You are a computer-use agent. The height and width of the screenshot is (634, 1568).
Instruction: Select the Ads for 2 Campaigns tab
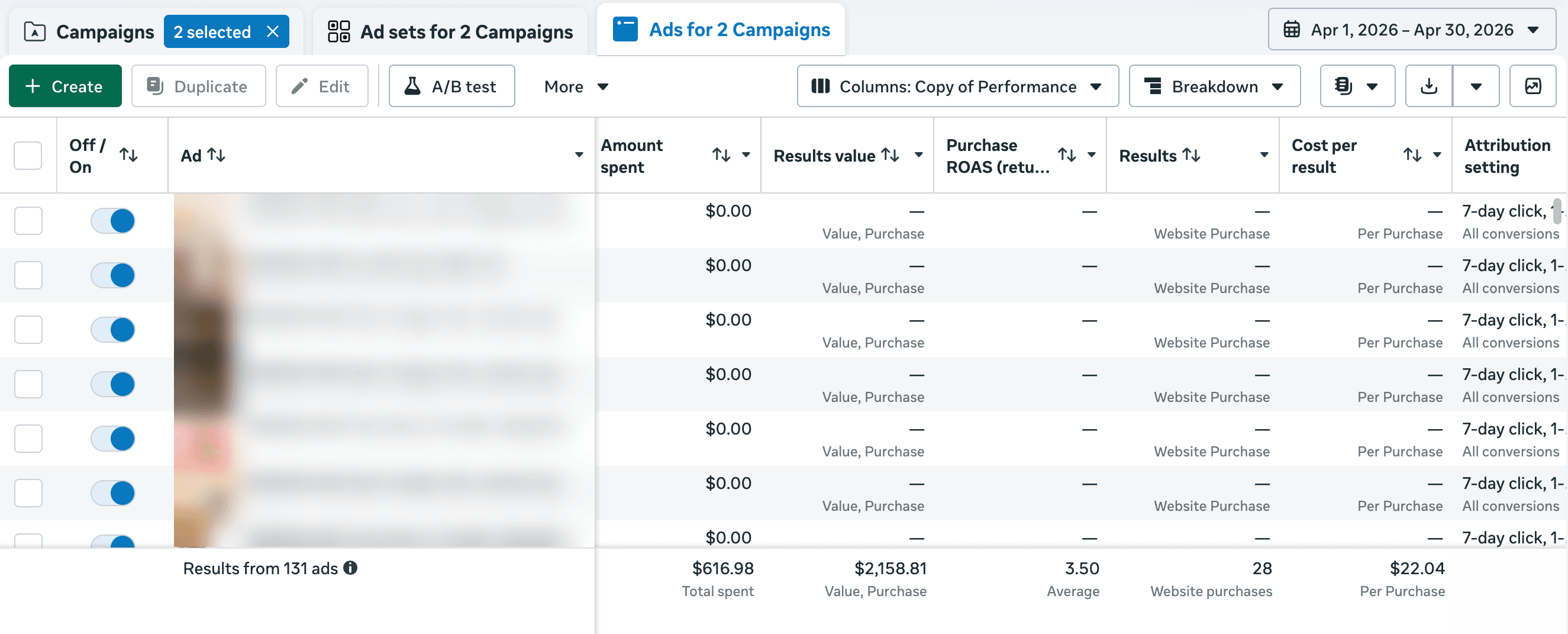pyautogui.click(x=721, y=29)
